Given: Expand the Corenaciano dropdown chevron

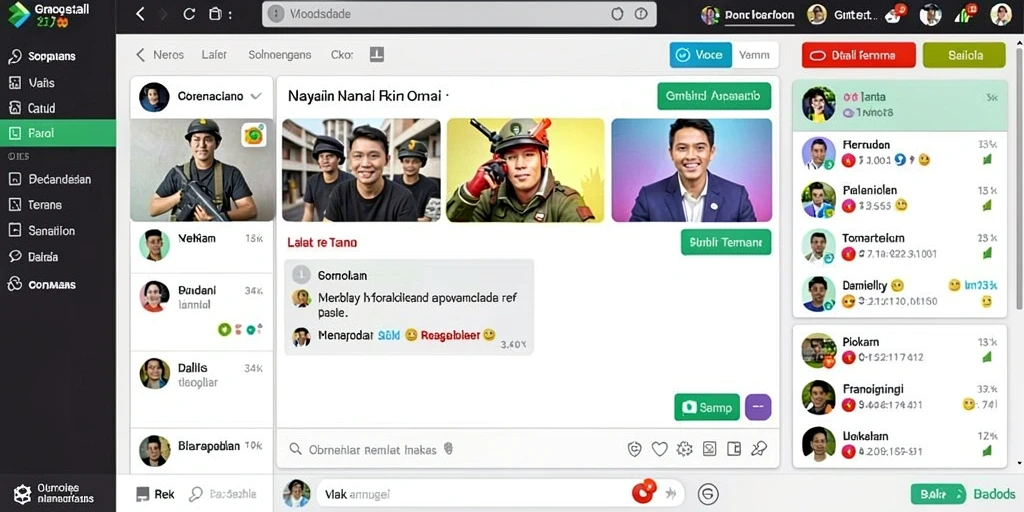Looking at the screenshot, I should [256, 96].
